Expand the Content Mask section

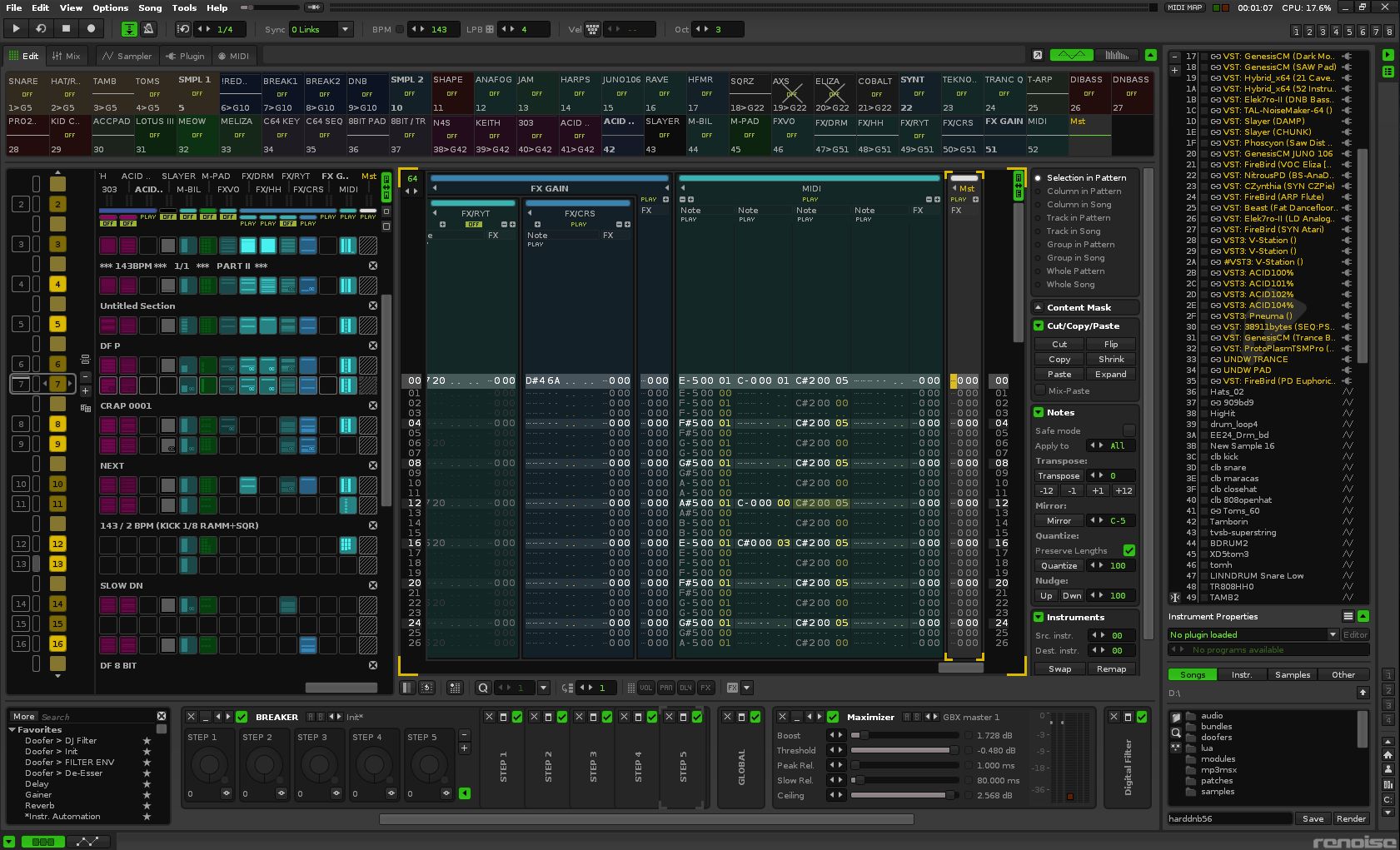(1039, 308)
